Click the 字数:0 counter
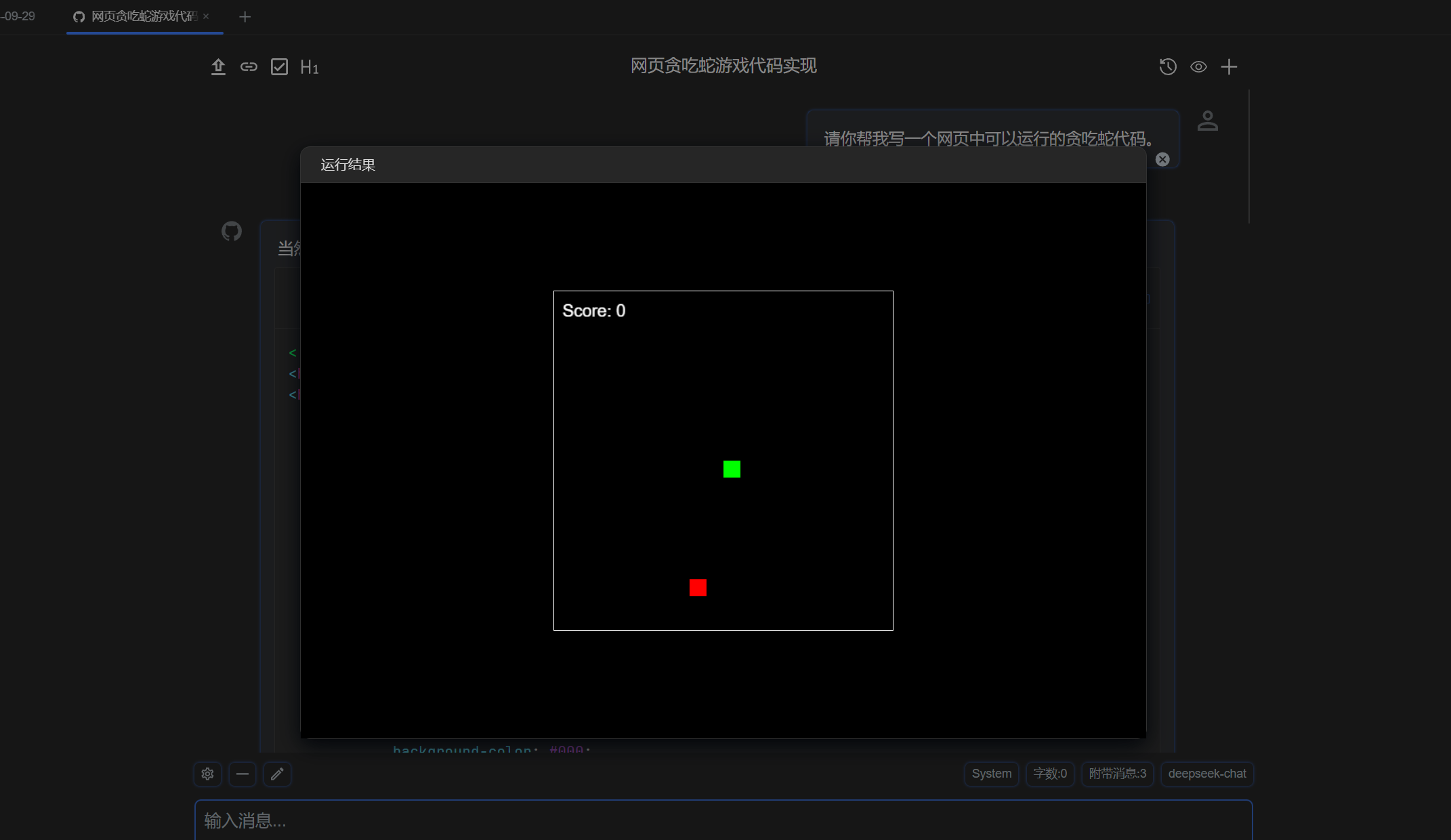 tap(1050, 774)
